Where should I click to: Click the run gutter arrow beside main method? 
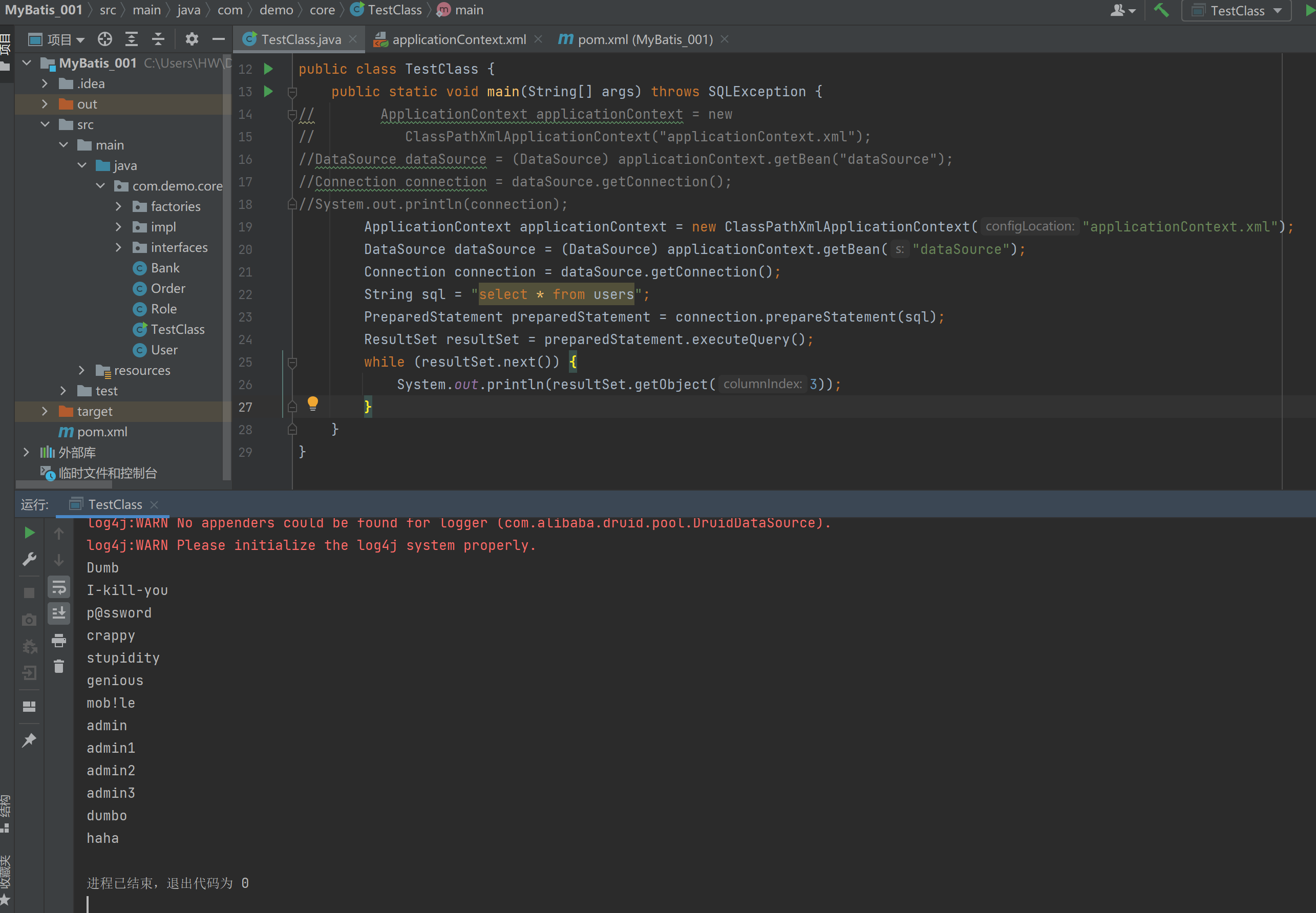point(268,92)
